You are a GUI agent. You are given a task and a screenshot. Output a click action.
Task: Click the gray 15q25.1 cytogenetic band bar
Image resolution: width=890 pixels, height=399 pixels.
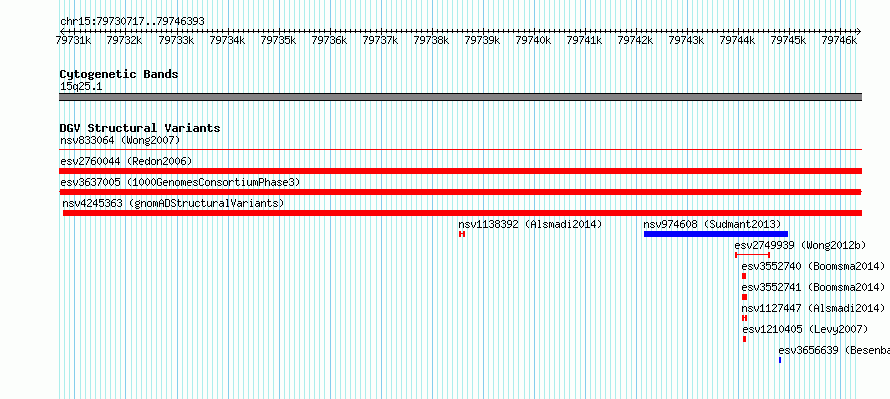point(460,97)
